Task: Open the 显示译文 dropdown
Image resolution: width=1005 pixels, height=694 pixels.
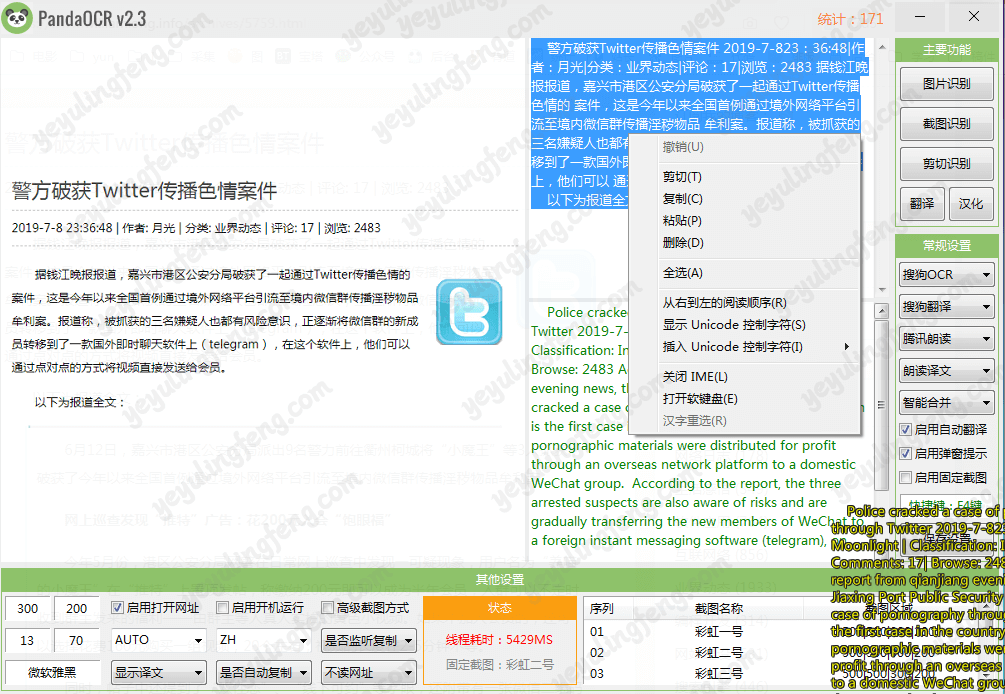Action: click(158, 672)
